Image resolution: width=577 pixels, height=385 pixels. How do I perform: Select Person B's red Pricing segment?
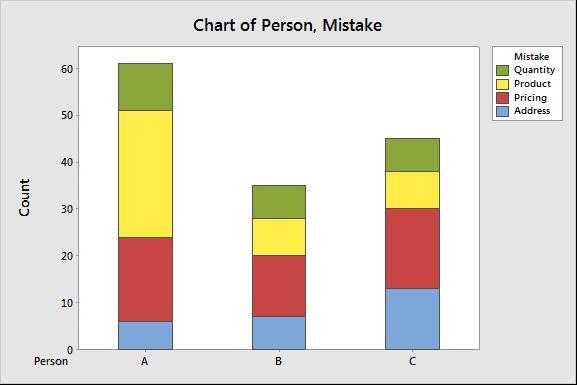(x=279, y=286)
